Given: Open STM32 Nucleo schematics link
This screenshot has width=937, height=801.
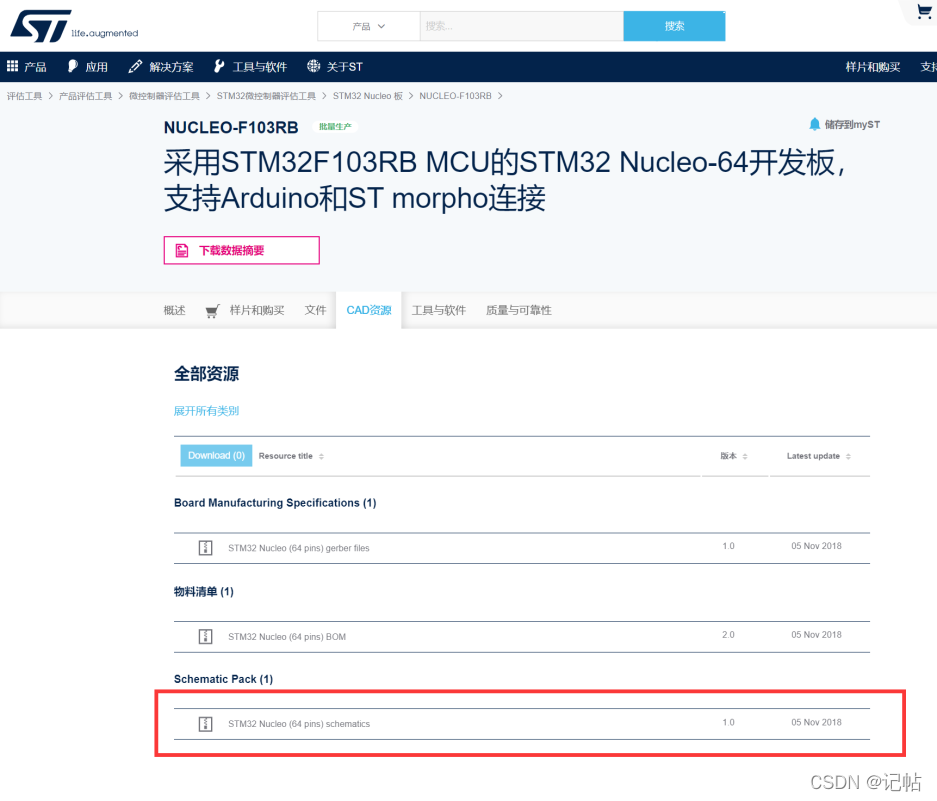Looking at the screenshot, I should pos(299,724).
